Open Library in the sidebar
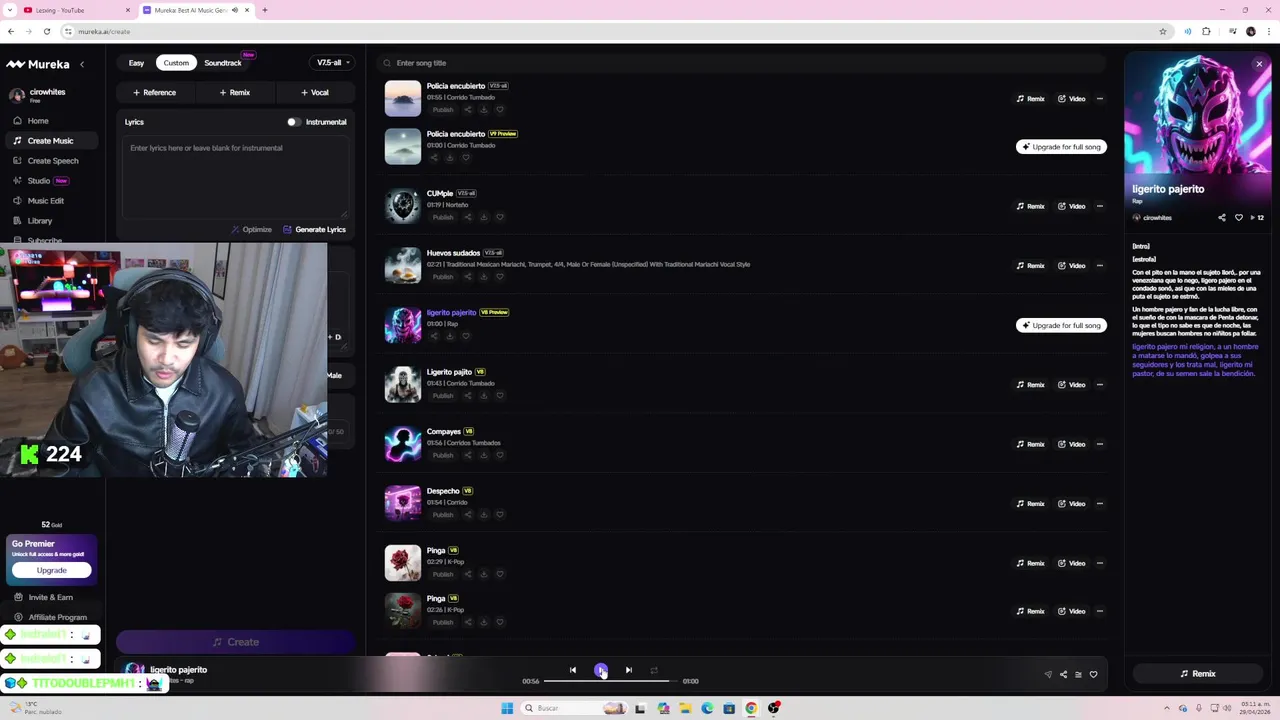This screenshot has height=720, width=1280. (40, 221)
